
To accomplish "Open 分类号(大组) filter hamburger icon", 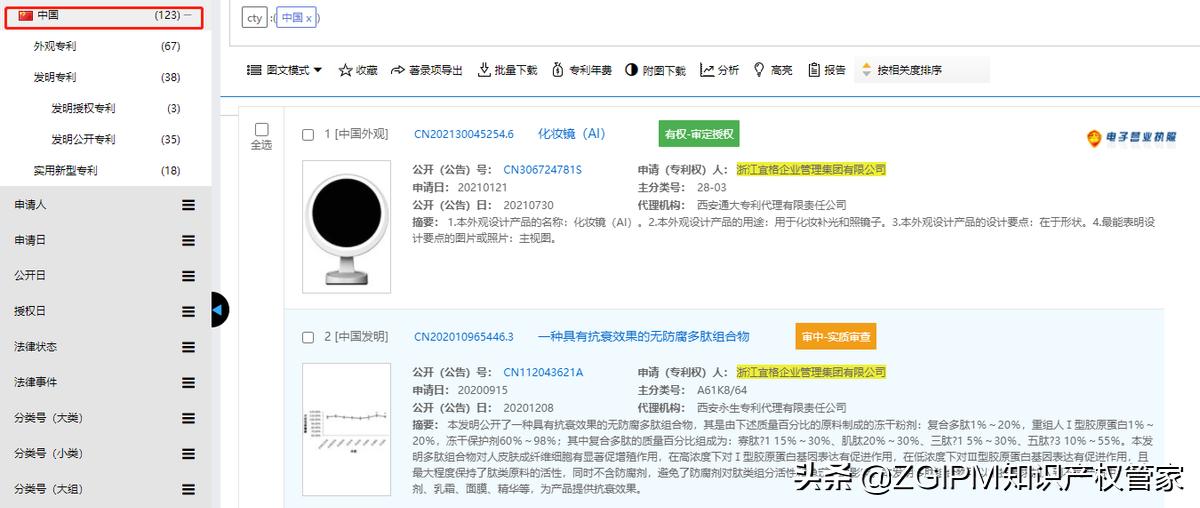I will (x=188, y=489).
